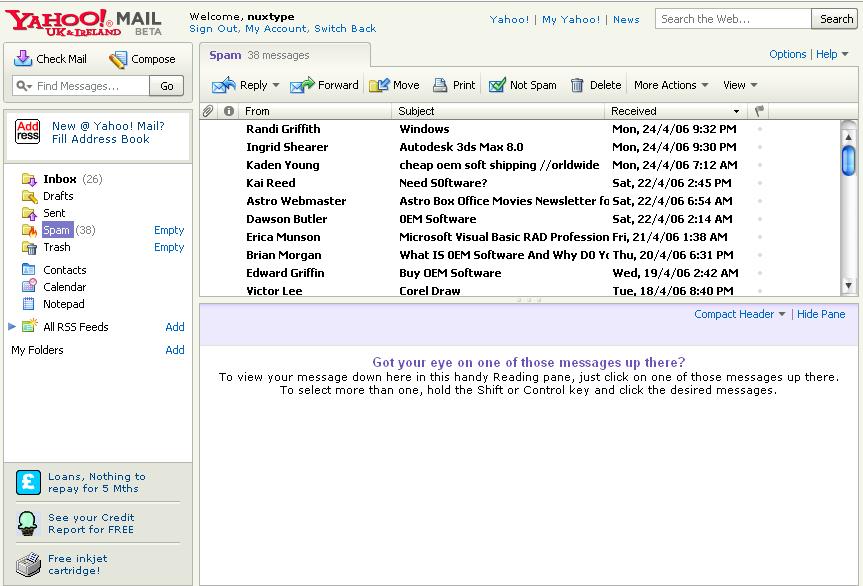Click the Forward envelope icon
Viewport: 863px width, 586px height.
tap(302, 85)
